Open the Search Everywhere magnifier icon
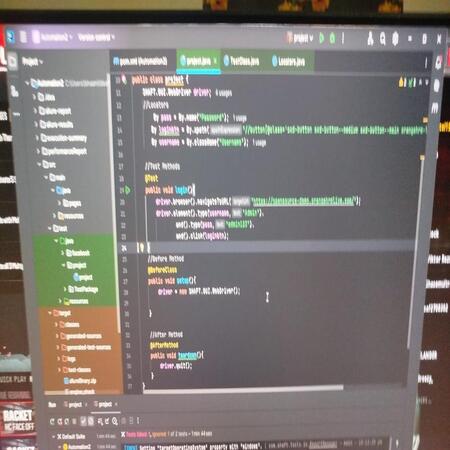 tap(383, 39)
